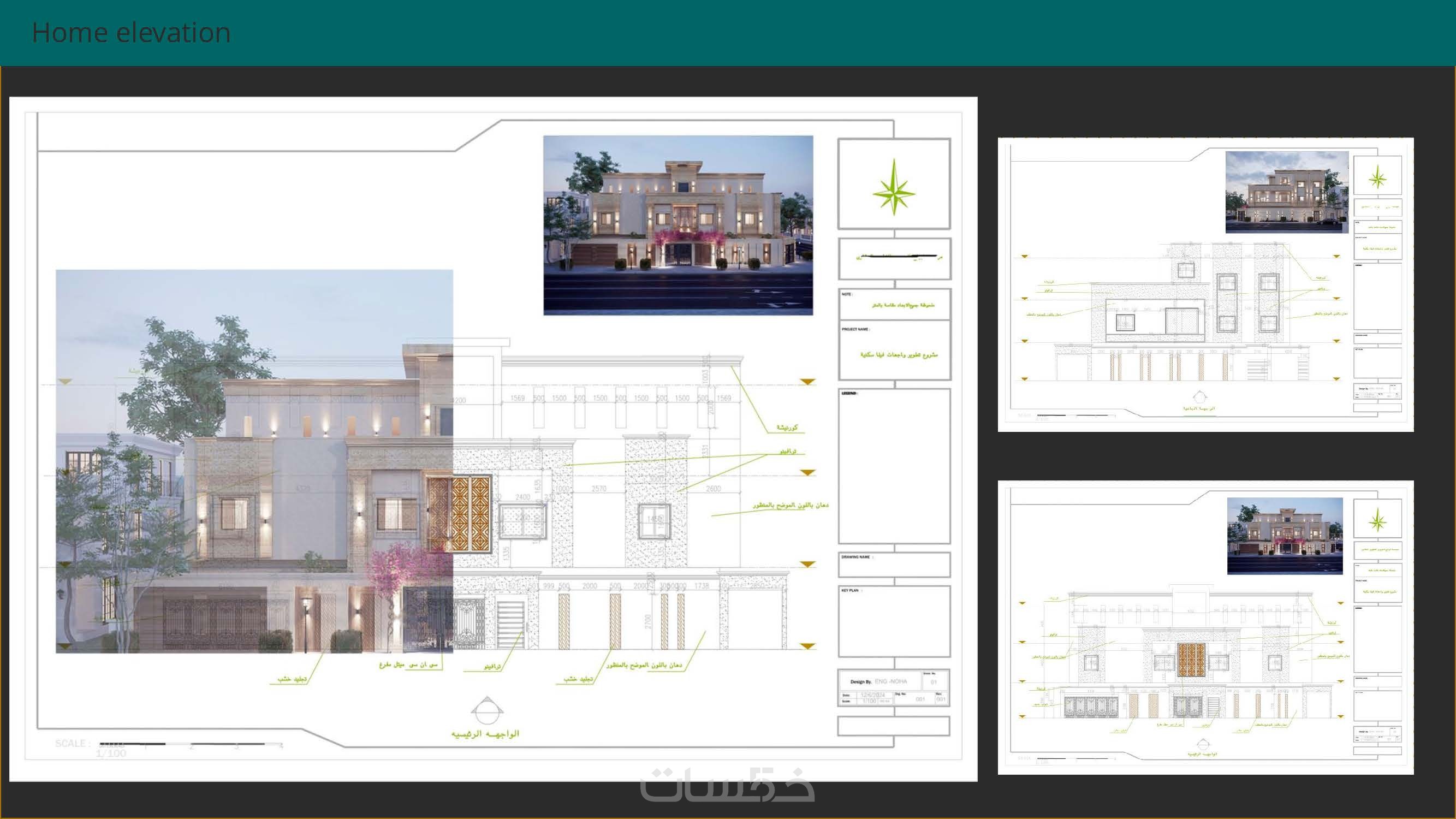Open the bottom-right elevation sheet thumbnail
1456x819 pixels.
(x=1205, y=627)
